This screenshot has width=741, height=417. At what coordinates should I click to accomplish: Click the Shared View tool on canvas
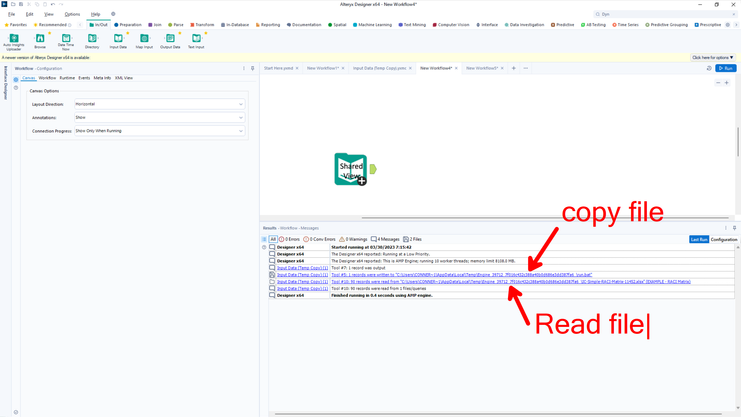tap(351, 169)
